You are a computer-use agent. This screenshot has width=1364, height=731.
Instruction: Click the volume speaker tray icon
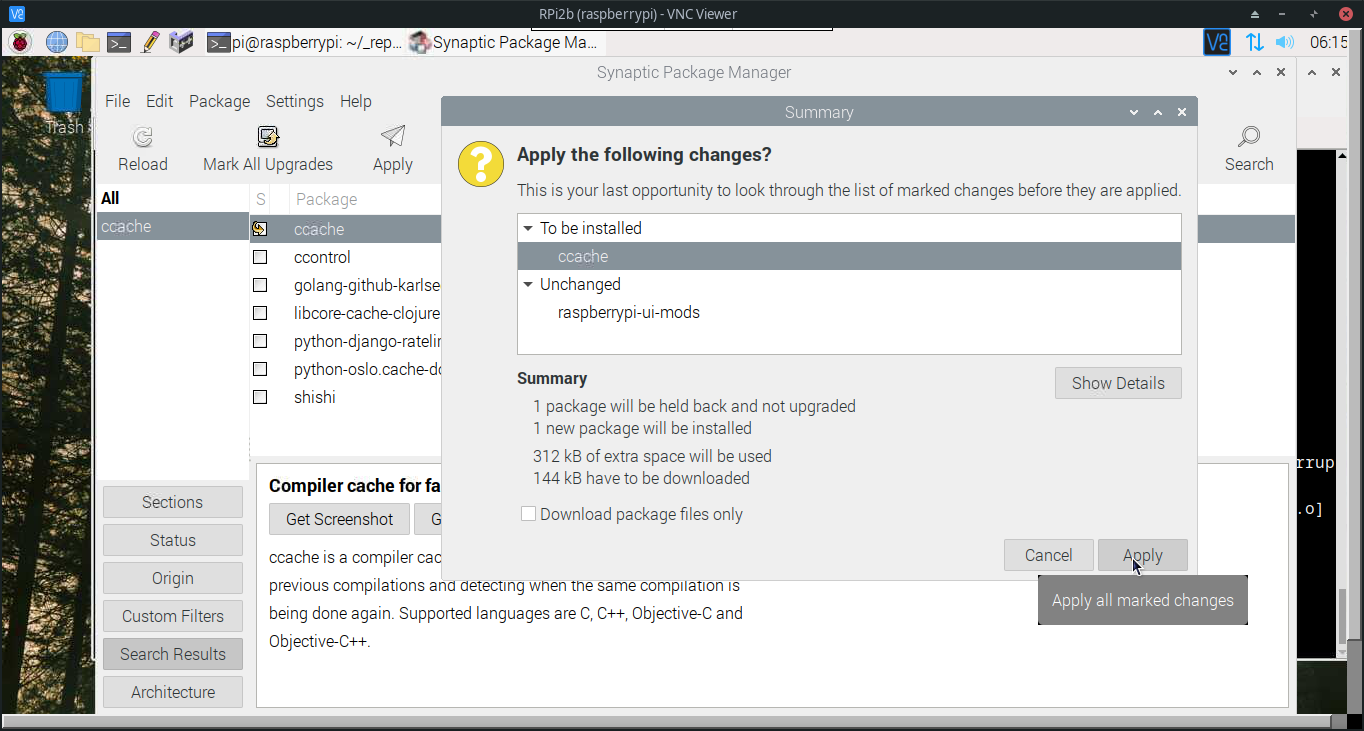coord(1285,42)
